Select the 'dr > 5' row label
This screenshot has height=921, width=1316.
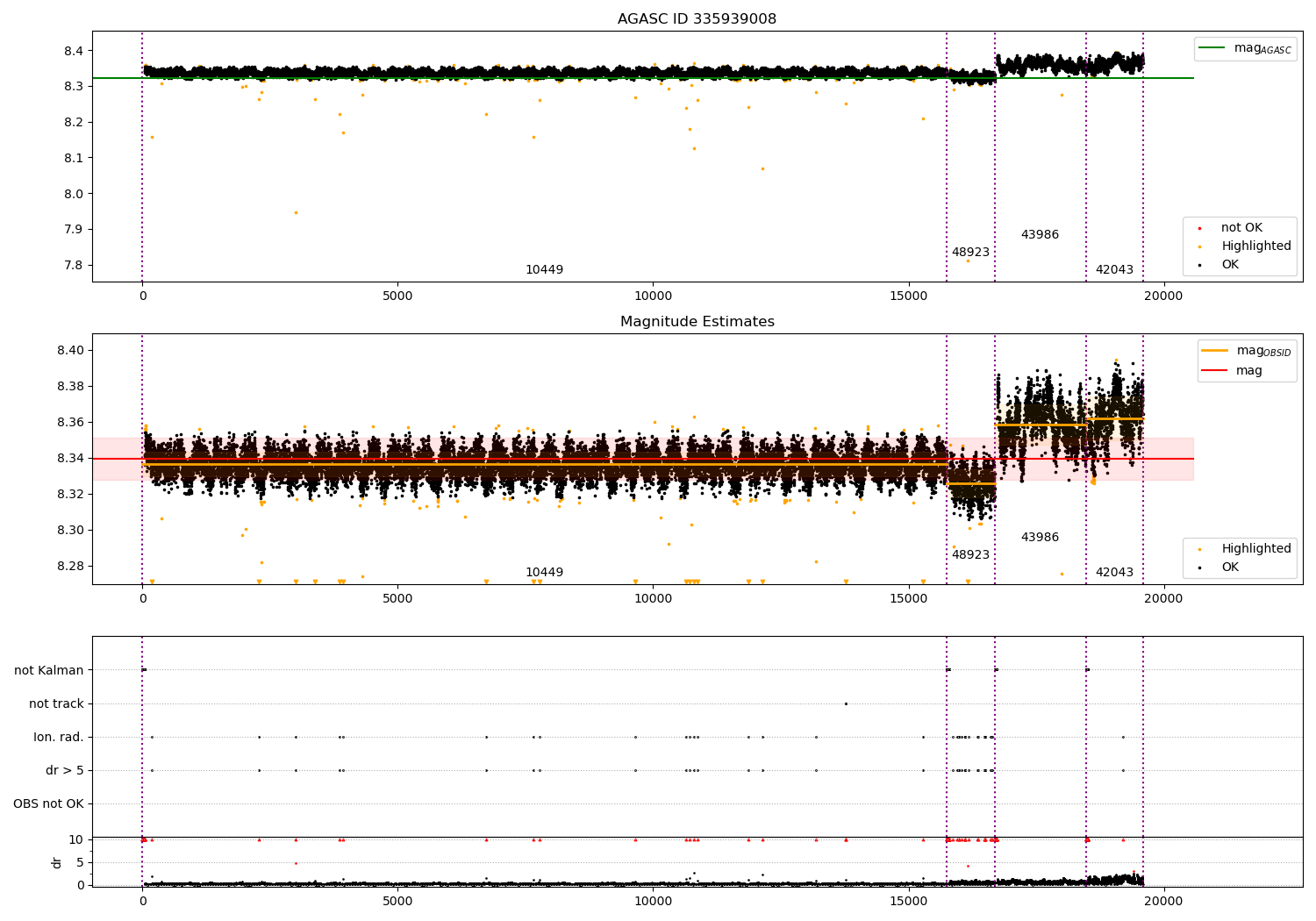tap(65, 771)
